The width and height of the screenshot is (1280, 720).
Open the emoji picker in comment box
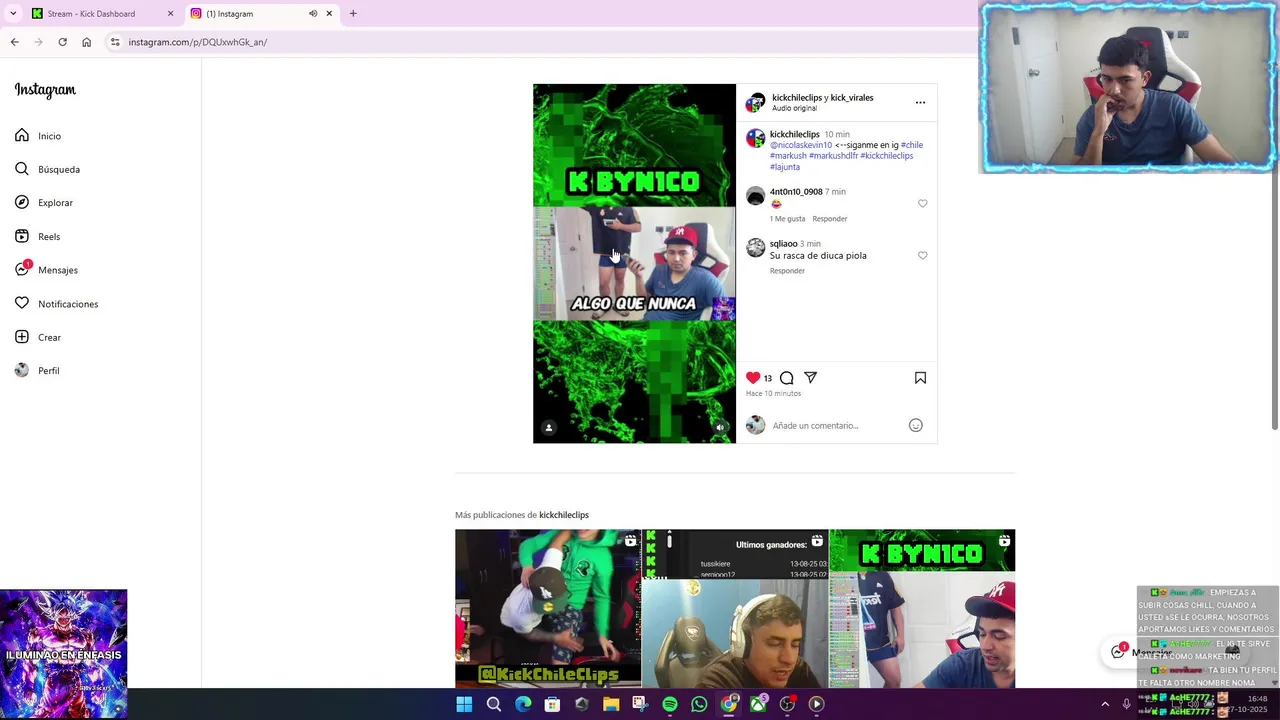click(915, 425)
